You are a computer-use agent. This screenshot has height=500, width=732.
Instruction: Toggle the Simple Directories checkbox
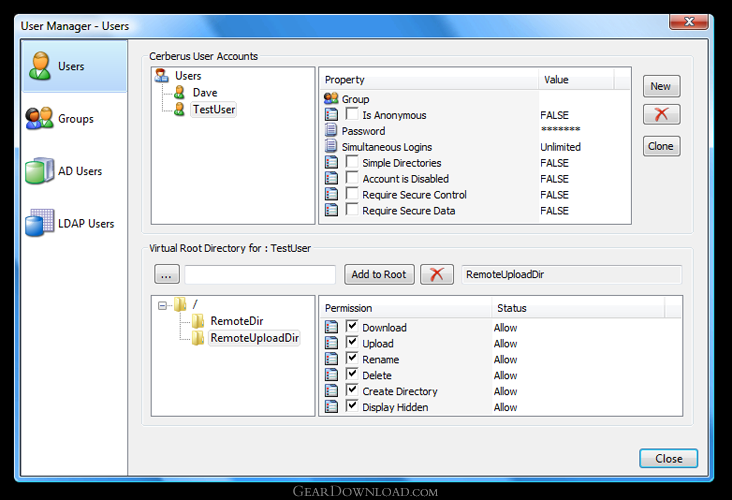[x=352, y=162]
